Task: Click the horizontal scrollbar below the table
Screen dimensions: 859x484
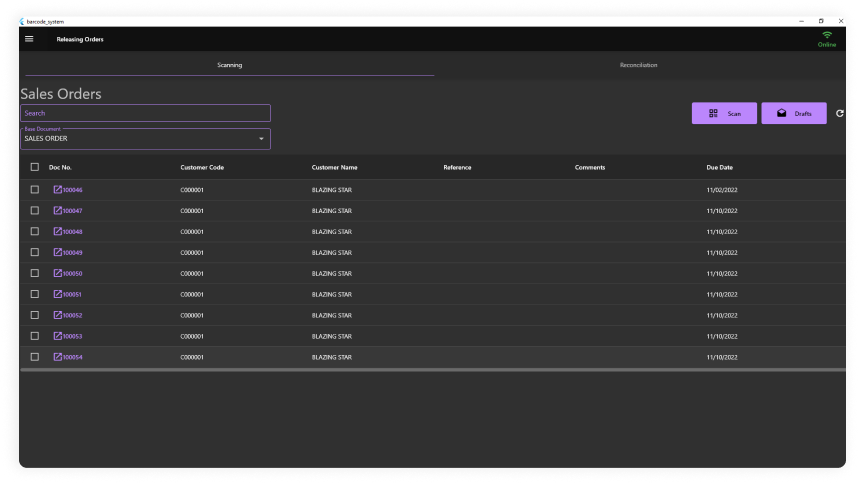Action: (433, 370)
